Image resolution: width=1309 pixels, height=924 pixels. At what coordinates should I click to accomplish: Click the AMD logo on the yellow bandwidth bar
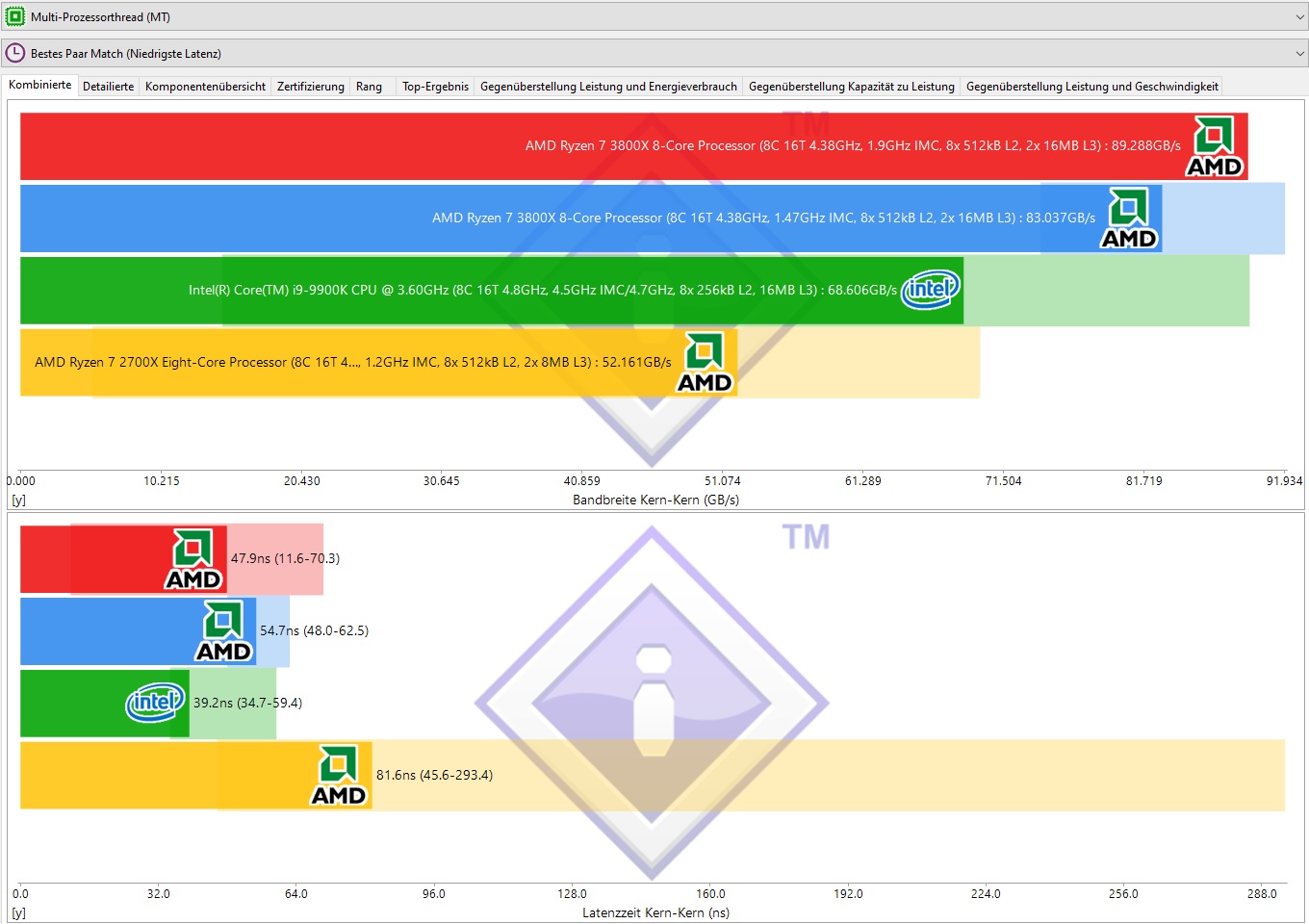coord(705,363)
